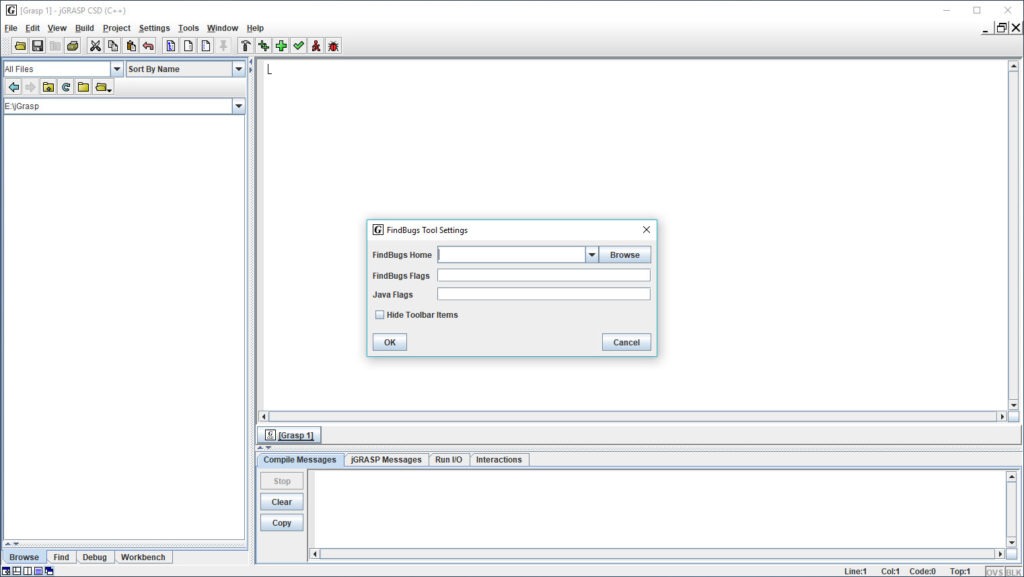1024x577 pixels.
Task: Click the new folder icon in the browser
Action: tap(84, 87)
